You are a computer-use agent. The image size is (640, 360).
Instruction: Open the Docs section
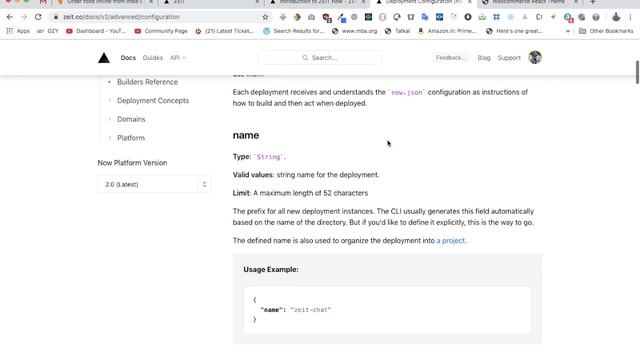click(128, 58)
